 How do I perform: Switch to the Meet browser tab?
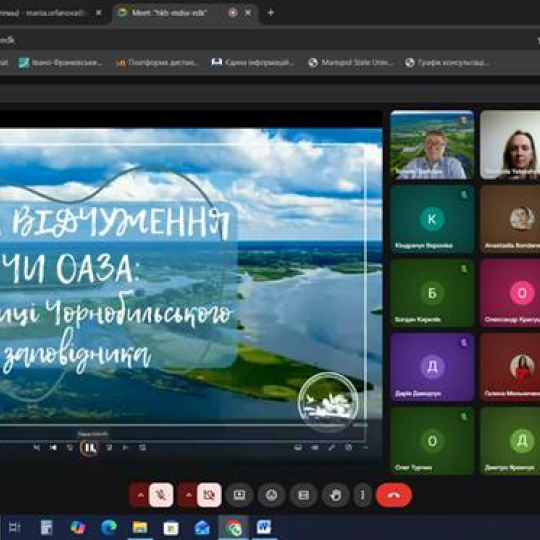point(186,13)
